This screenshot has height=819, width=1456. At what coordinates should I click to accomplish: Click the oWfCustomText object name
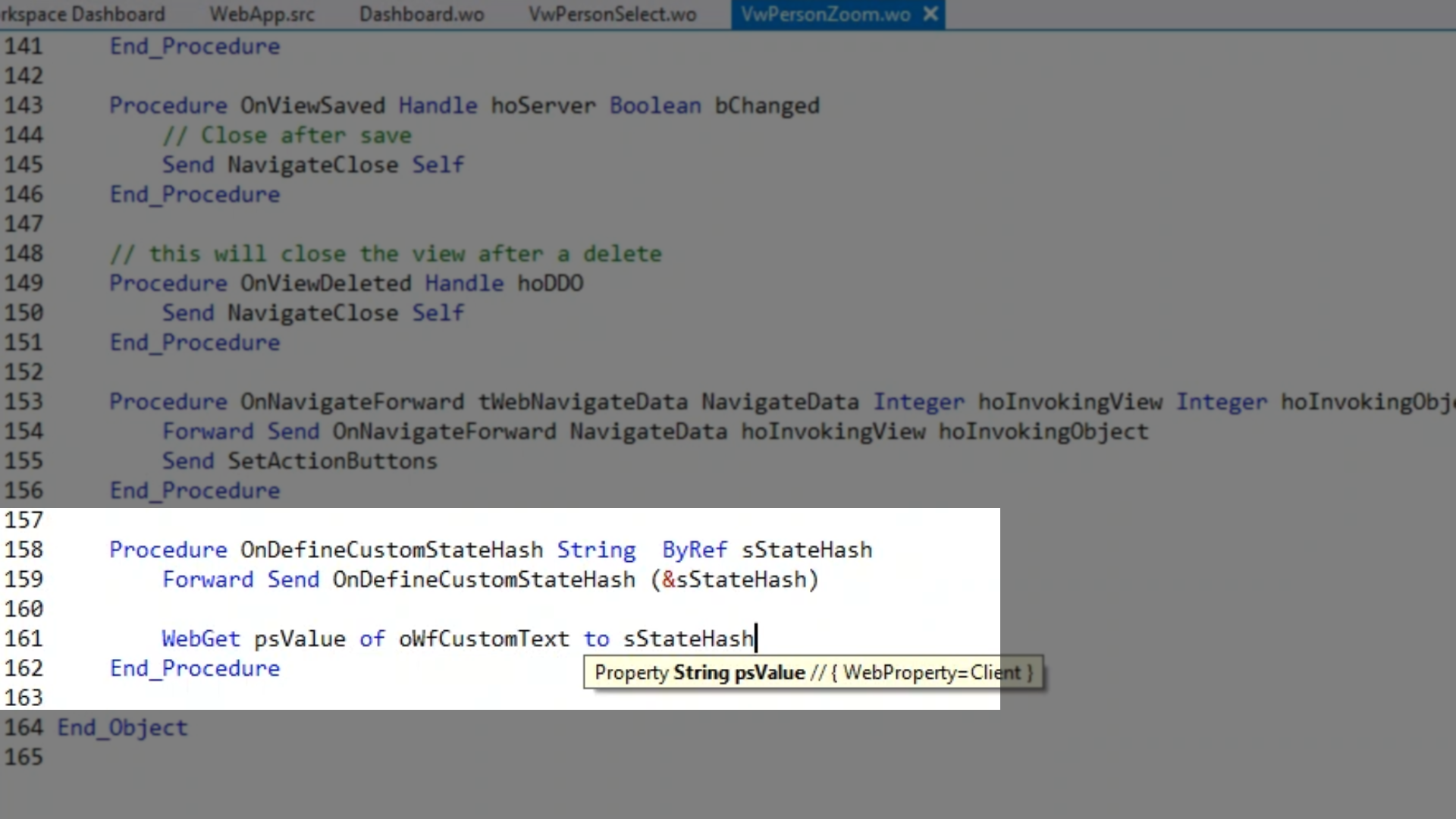(483, 639)
